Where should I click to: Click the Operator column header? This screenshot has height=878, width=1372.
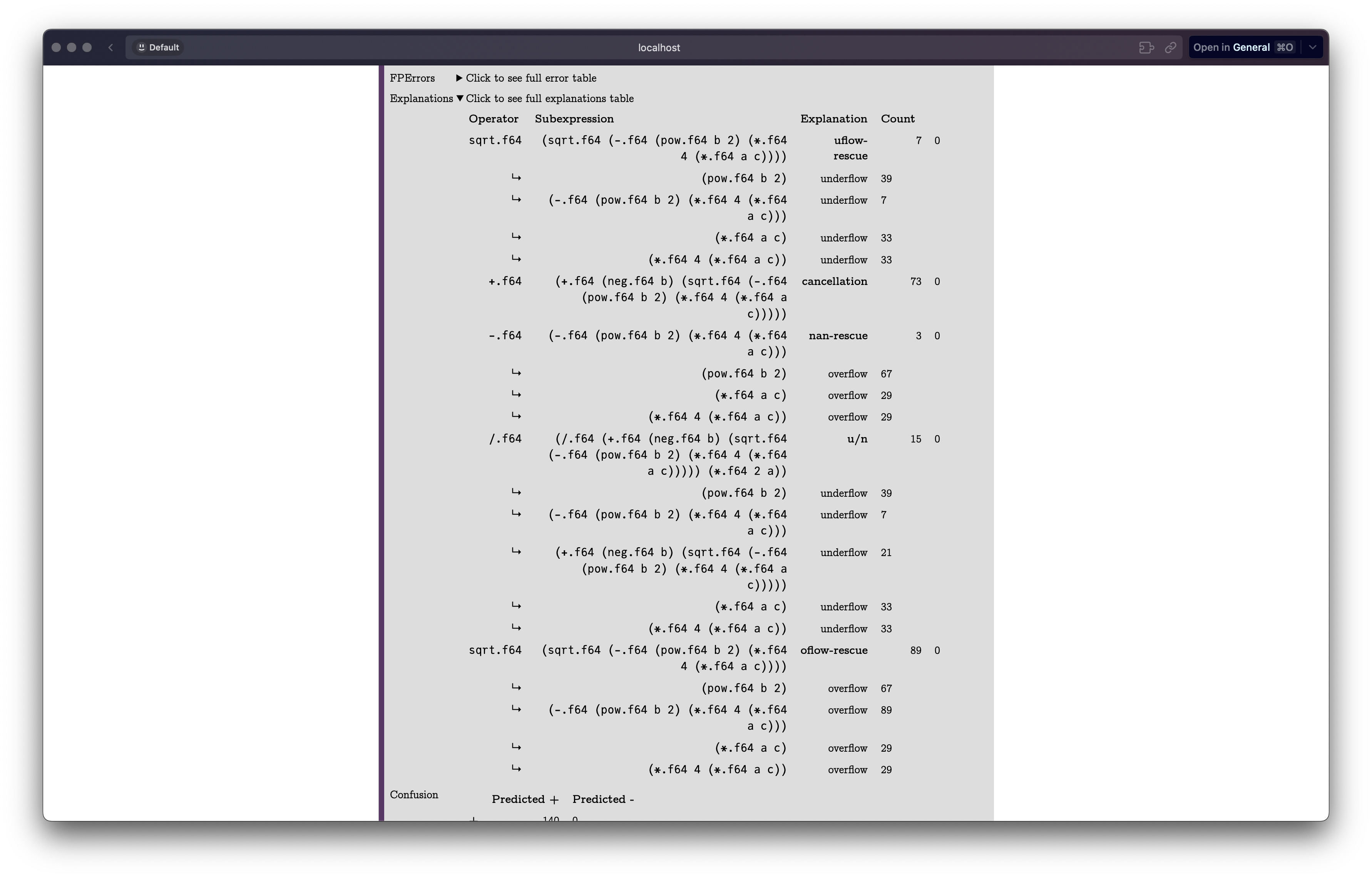(494, 119)
